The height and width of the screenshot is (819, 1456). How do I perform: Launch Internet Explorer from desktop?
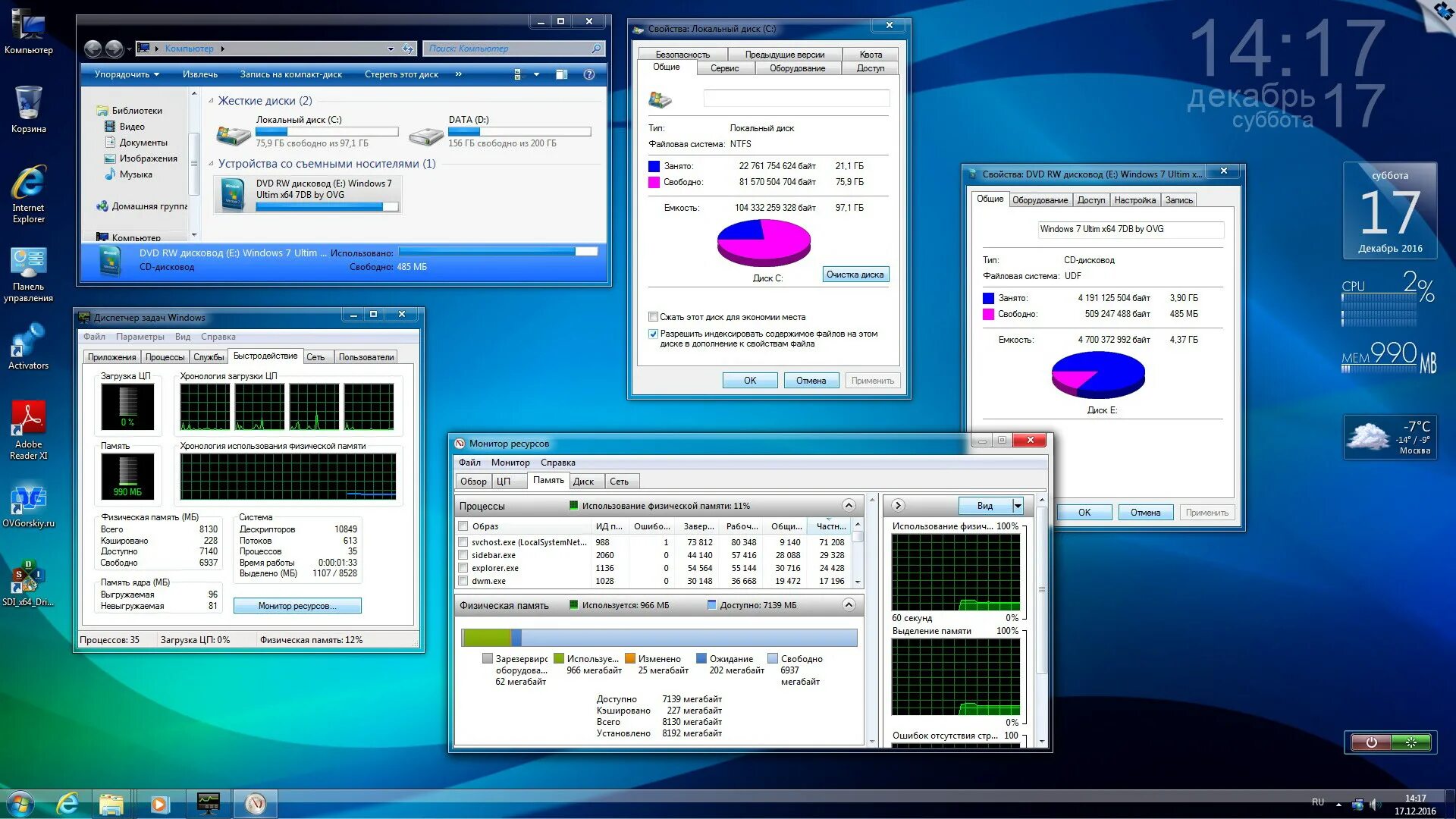coord(28,194)
